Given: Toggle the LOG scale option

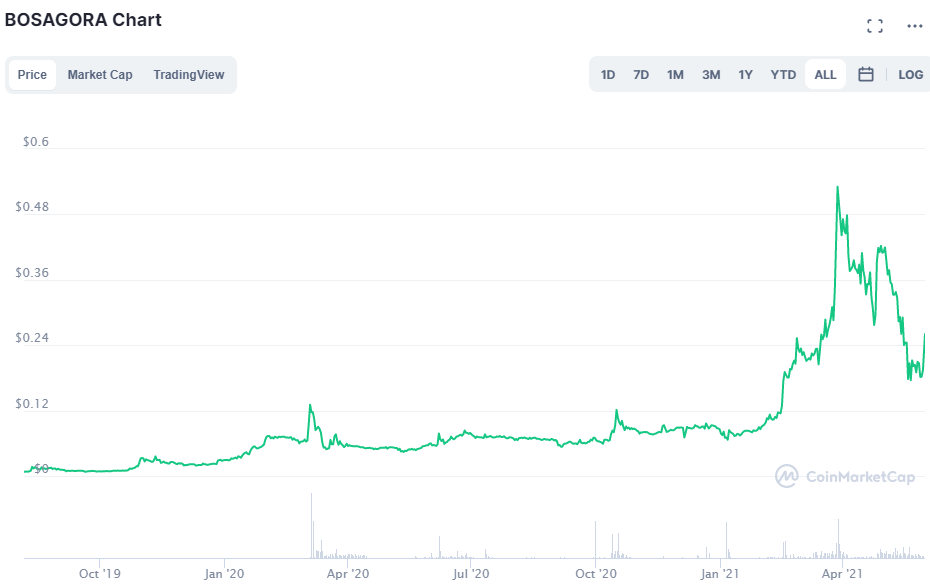Looking at the screenshot, I should [x=910, y=75].
